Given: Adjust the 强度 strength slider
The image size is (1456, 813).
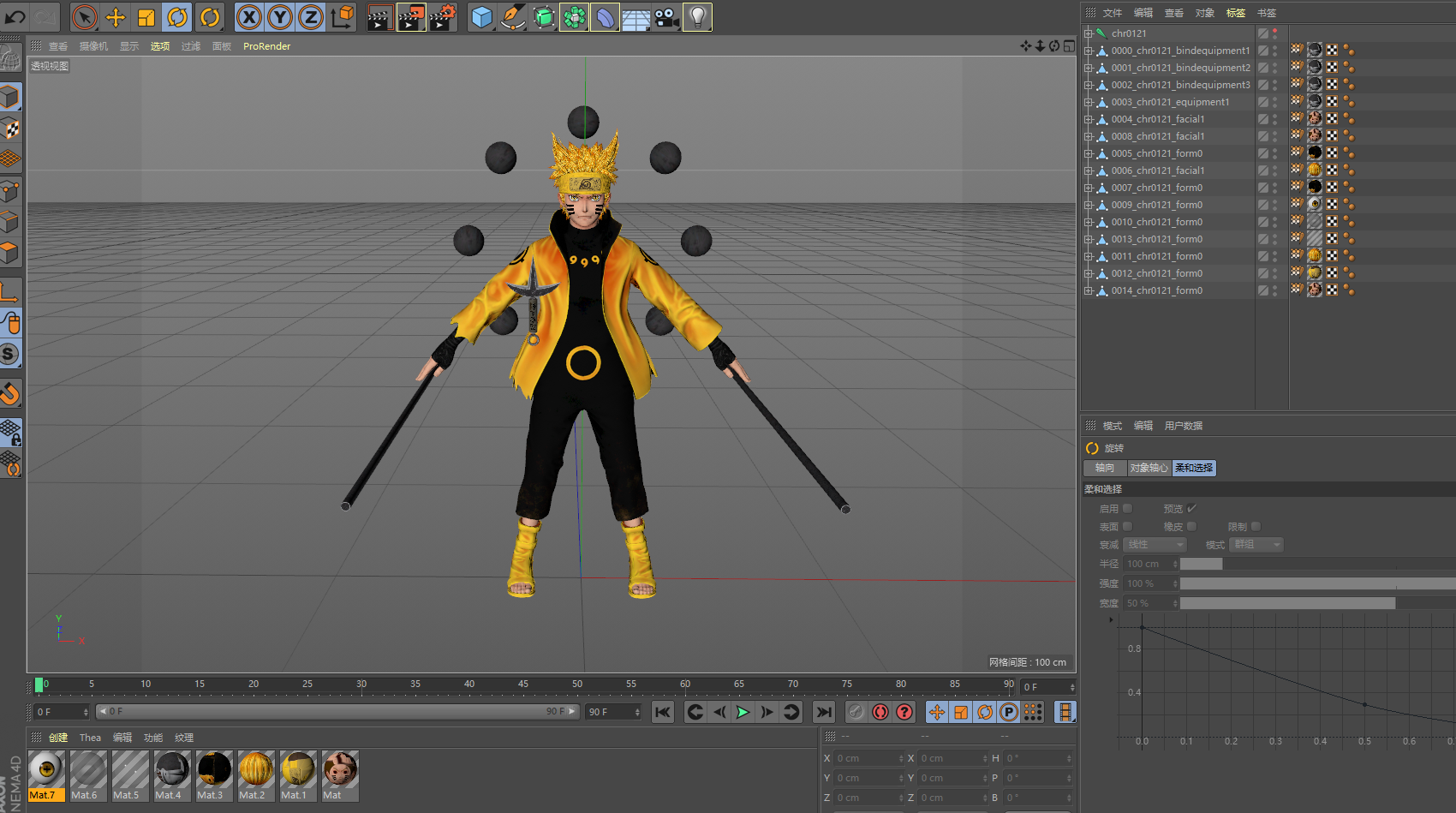Looking at the screenshot, I should (1317, 583).
